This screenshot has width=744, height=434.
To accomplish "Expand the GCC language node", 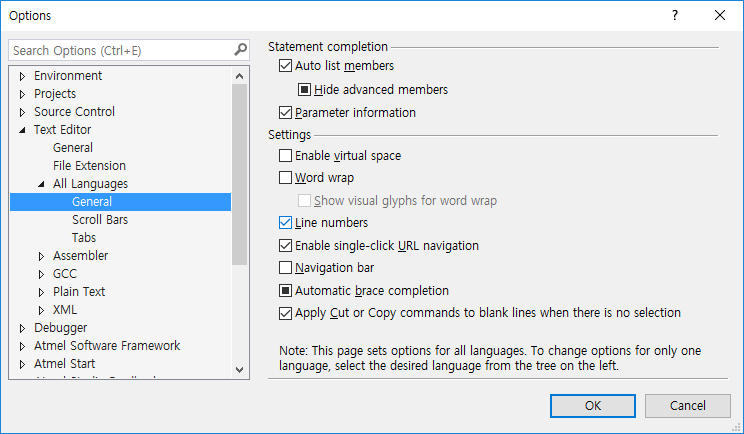I will click(42, 274).
